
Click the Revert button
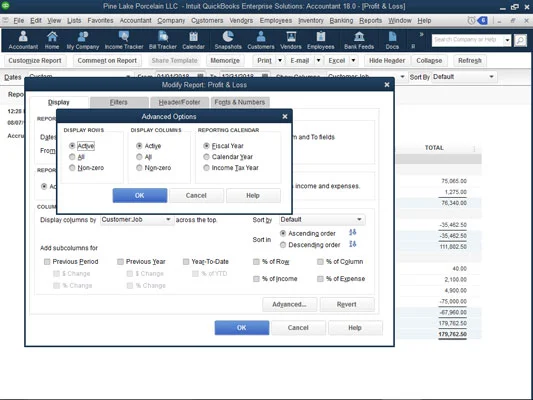[347, 304]
